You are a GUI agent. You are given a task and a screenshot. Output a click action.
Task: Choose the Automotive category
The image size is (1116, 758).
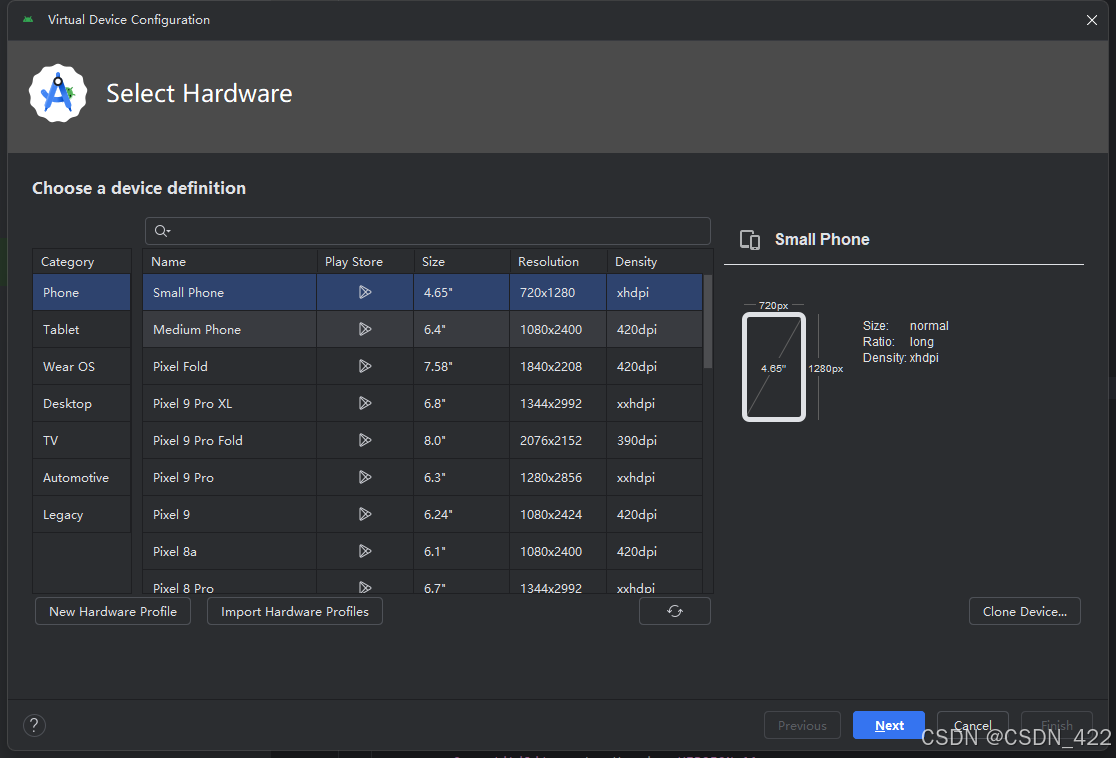pyautogui.click(x=76, y=478)
